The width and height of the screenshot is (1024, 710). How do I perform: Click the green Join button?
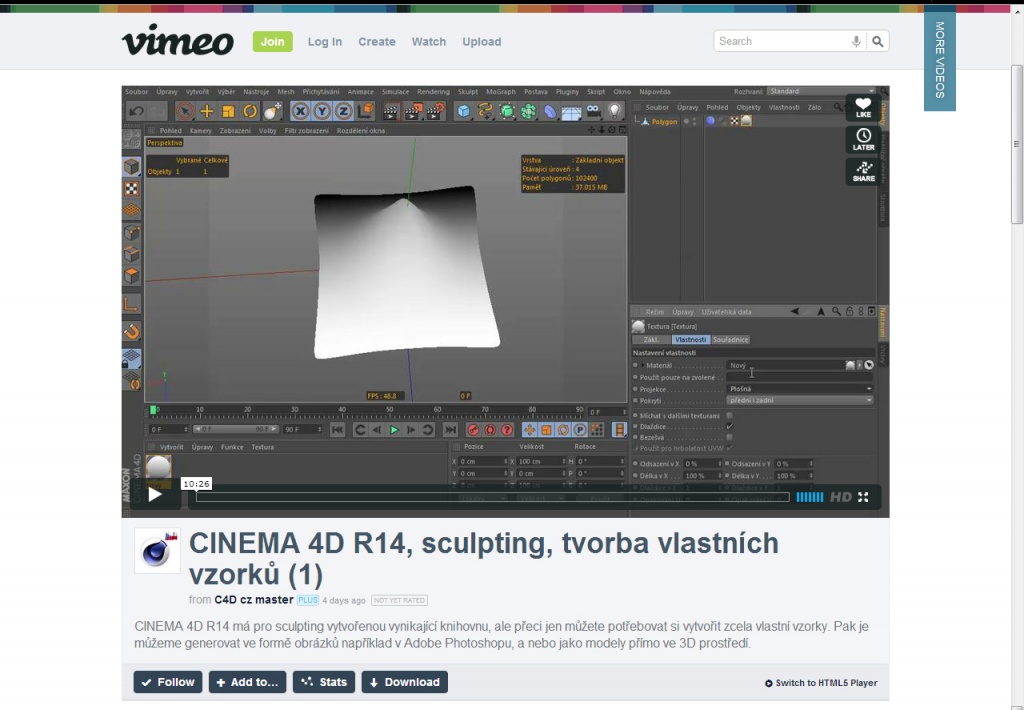272,41
